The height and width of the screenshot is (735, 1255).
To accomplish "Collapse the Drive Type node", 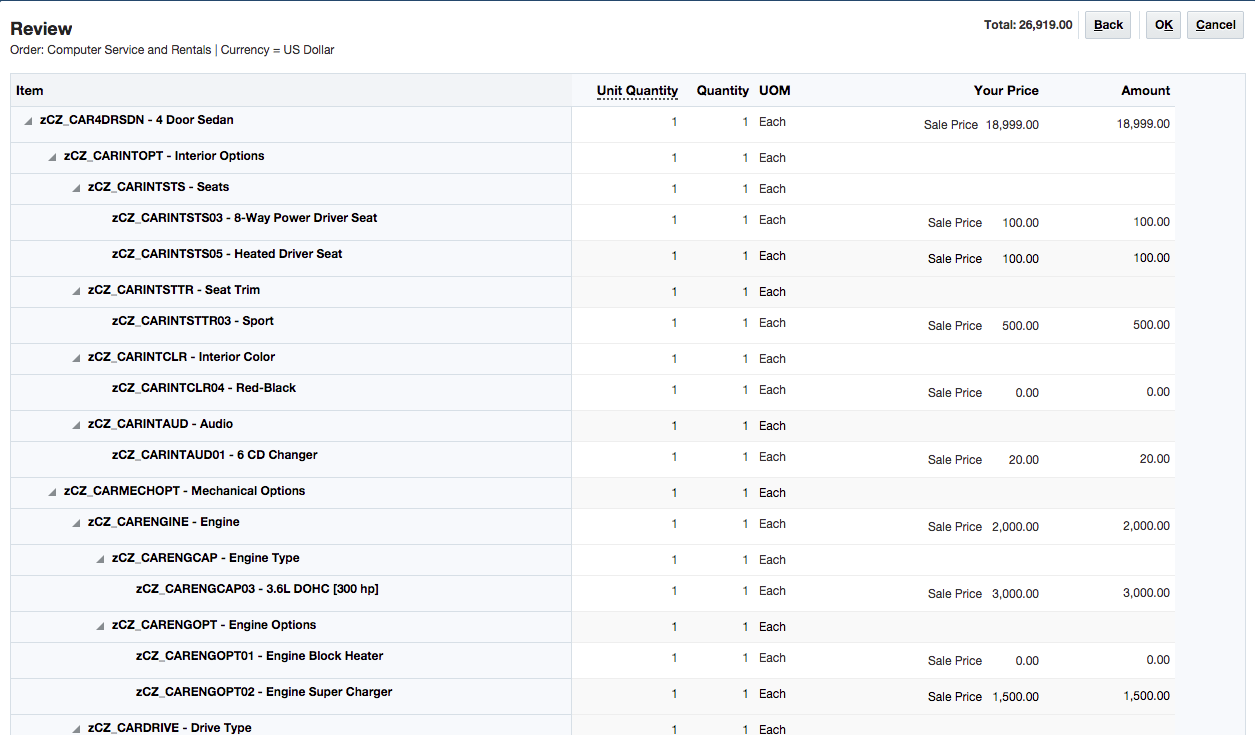I will [x=76, y=729].
